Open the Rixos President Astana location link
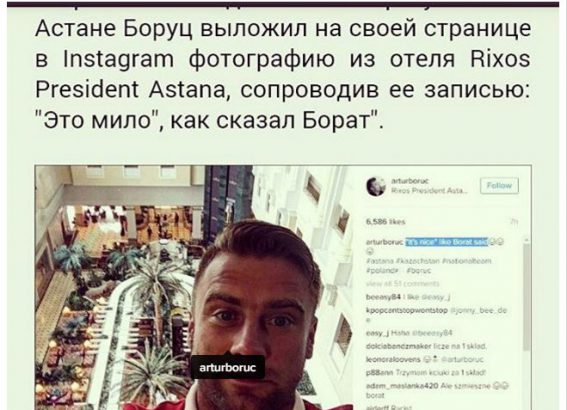Screen dimensions: 567x410 [429, 191]
